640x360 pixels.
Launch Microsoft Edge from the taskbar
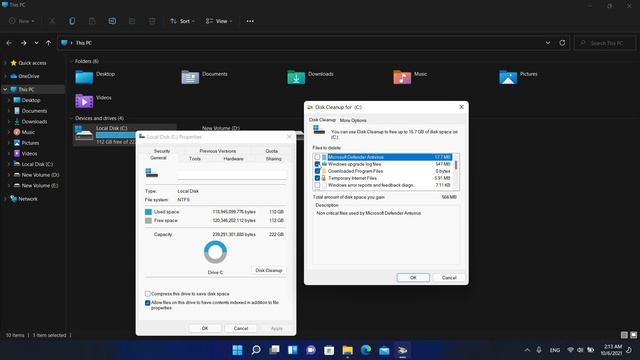(x=366, y=350)
